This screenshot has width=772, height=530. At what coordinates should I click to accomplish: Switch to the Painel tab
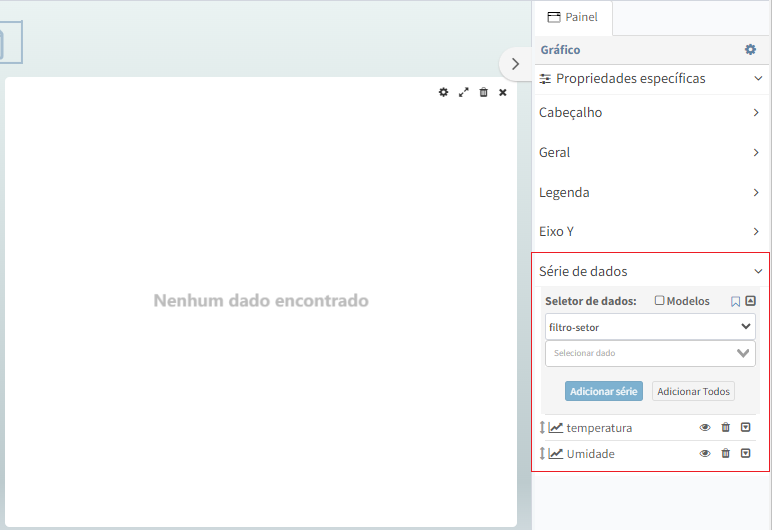573,18
